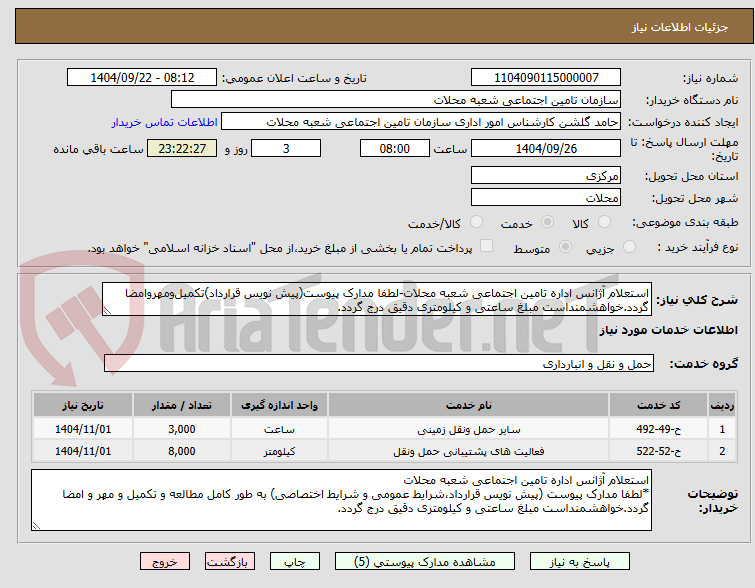
Task: Click the deadline date field 1404/09/26
Action: [x=546, y=148]
